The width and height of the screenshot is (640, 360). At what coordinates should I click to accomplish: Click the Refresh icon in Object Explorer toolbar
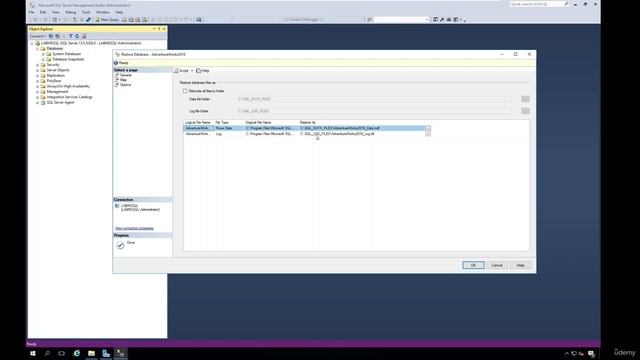[77, 36]
